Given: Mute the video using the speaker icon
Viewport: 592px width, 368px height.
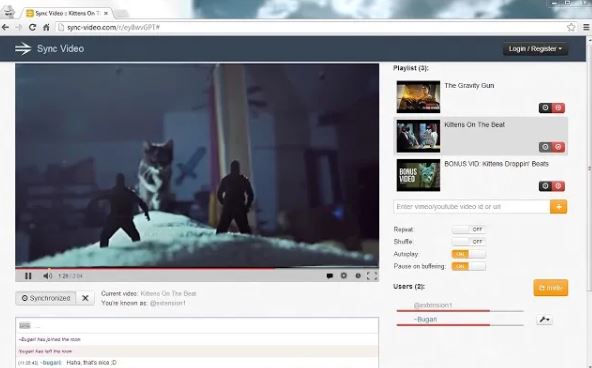Looking at the screenshot, I should [48, 276].
